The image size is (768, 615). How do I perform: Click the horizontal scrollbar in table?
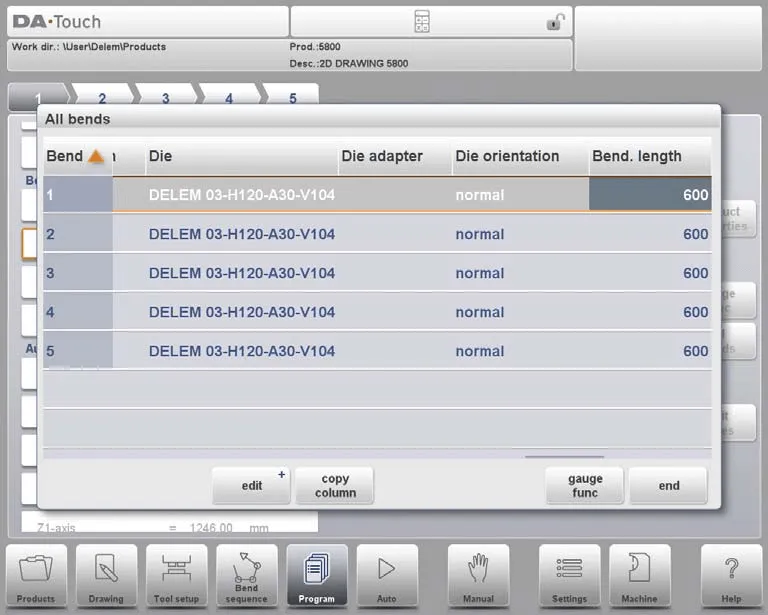pos(564,456)
